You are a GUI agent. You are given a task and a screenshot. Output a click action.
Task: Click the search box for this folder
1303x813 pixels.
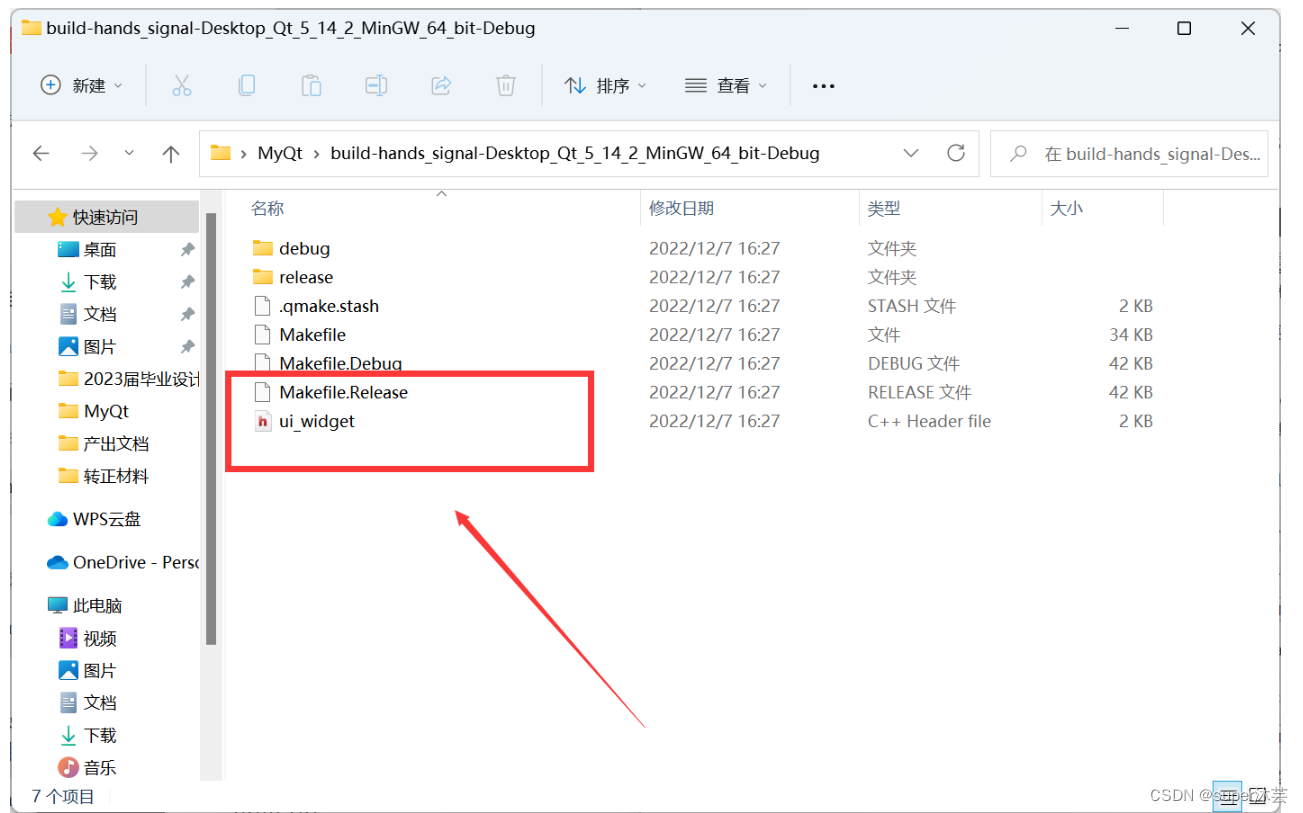click(1129, 154)
